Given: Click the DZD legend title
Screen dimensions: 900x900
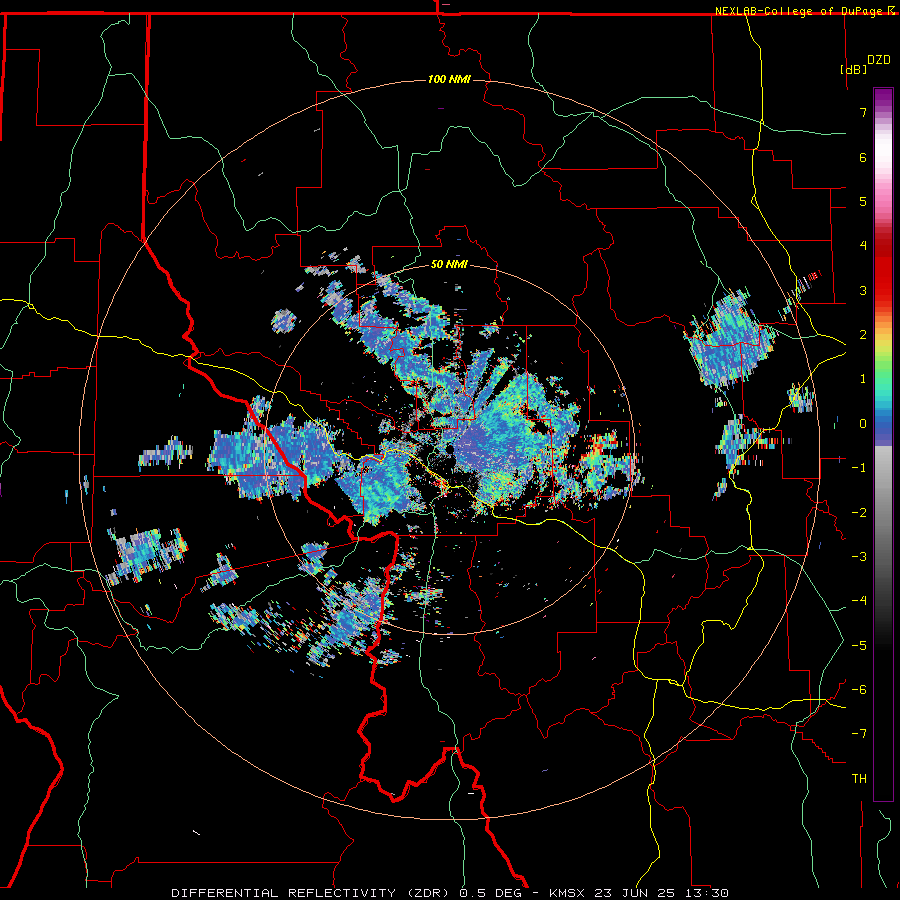Looking at the screenshot, I should point(879,60).
